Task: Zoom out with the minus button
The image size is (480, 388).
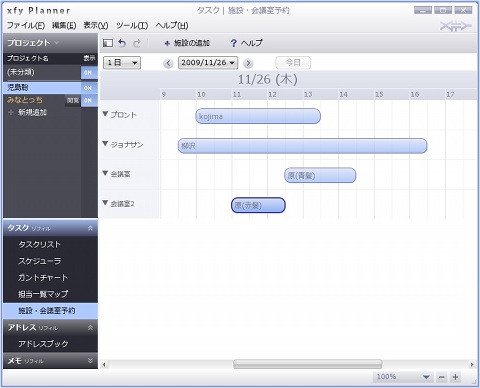Action: tap(441, 377)
